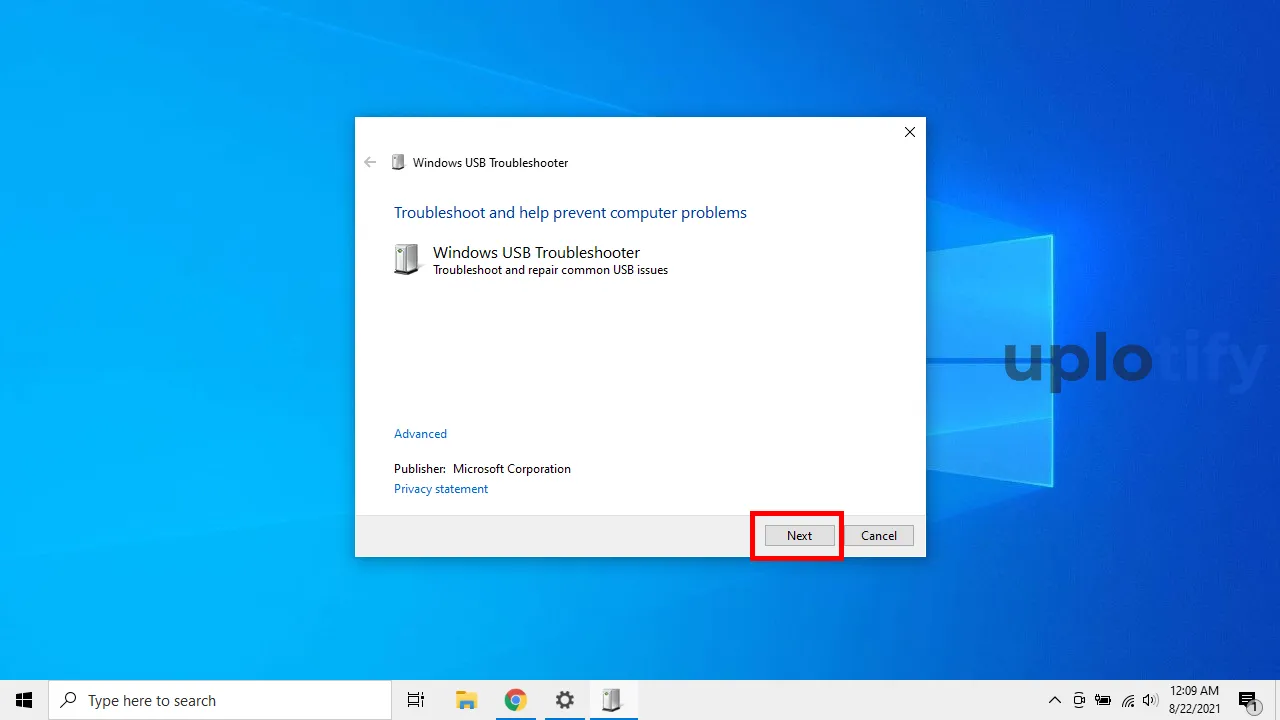Cancel the USB Troubleshooter dialog

point(879,536)
